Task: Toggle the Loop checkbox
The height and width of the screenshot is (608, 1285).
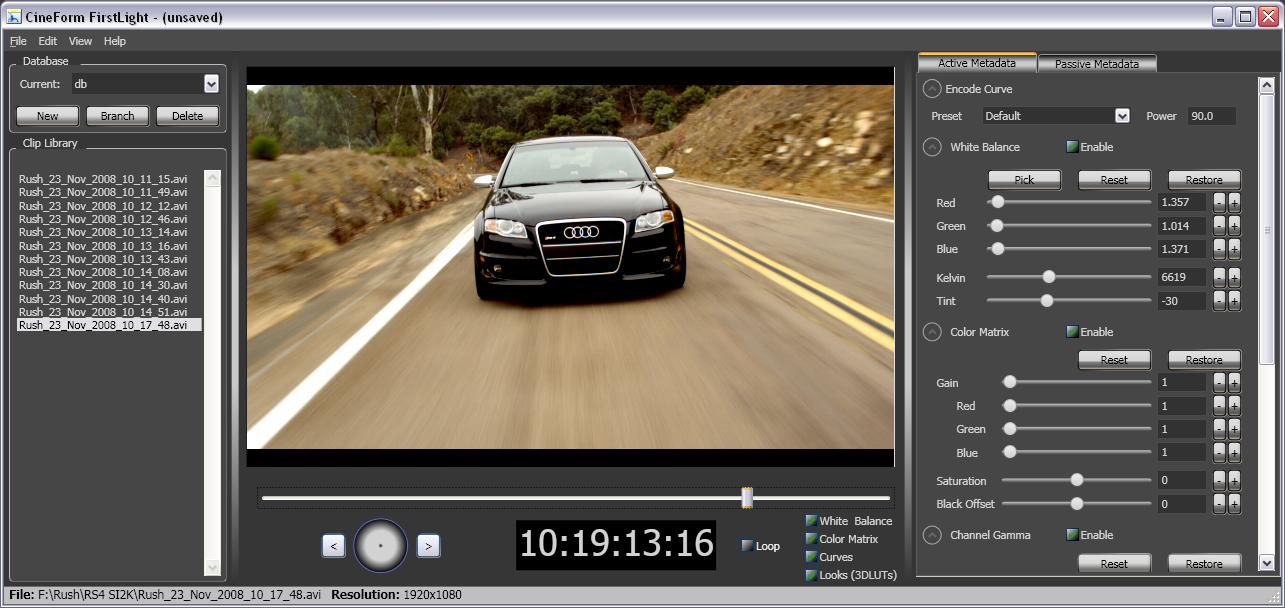Action: click(x=748, y=546)
